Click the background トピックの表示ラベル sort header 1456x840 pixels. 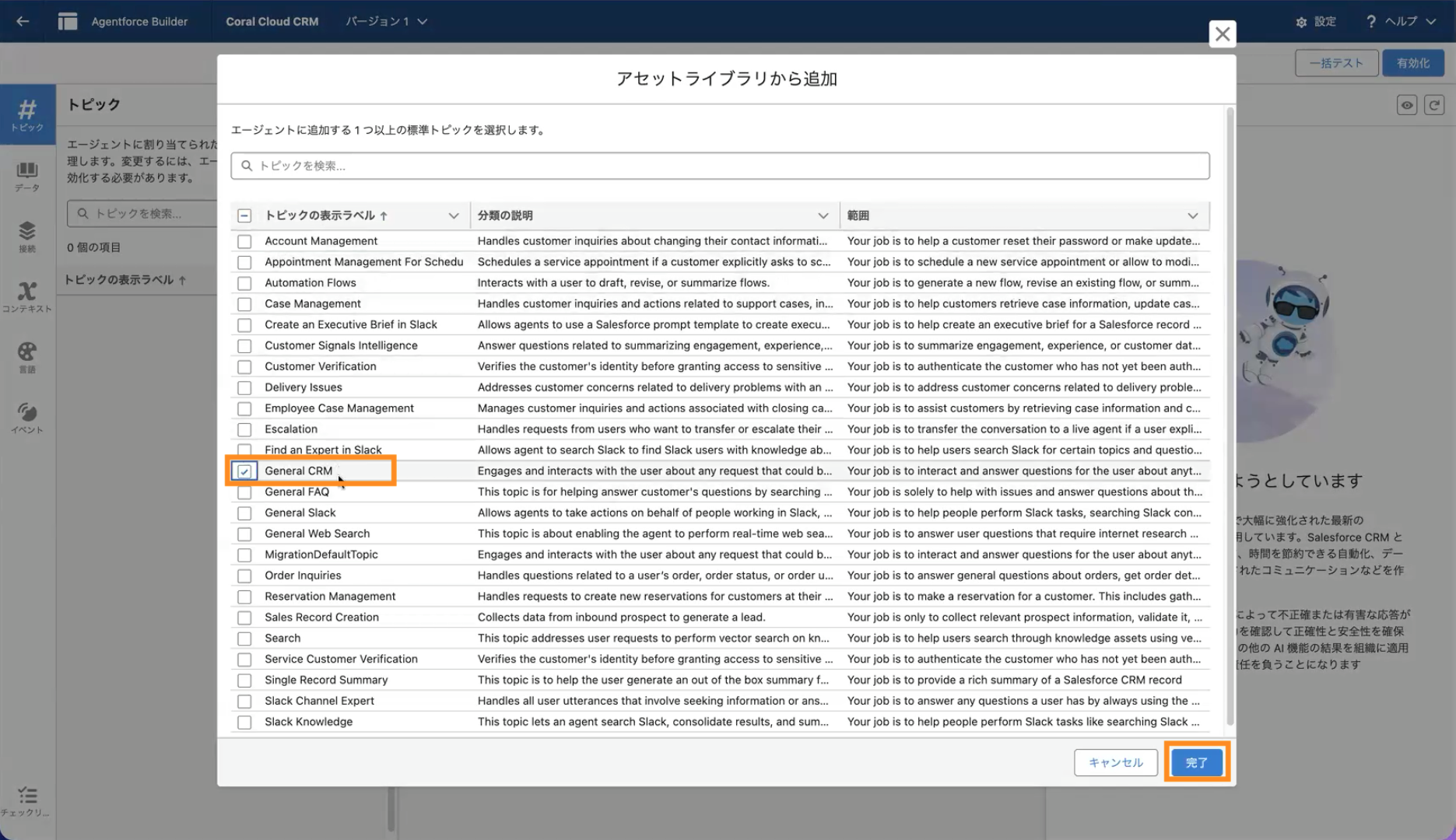pos(125,280)
